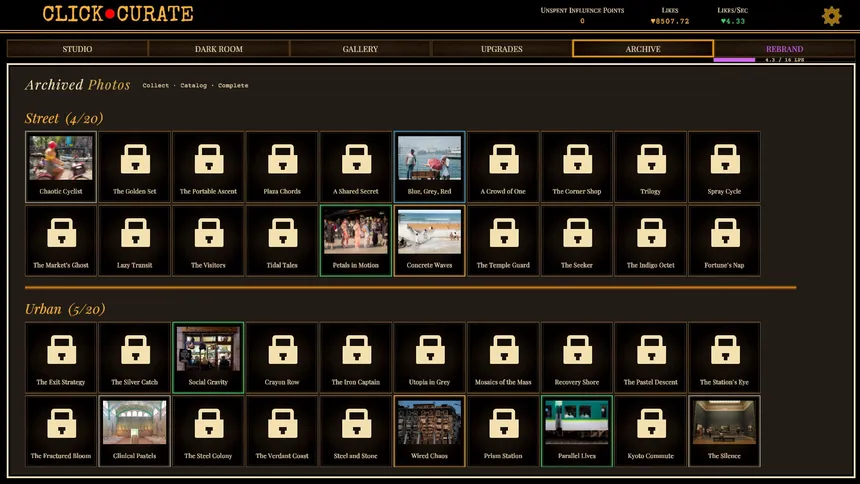Image resolution: width=860 pixels, height=484 pixels.
Task: Open the Dark Room tab
Action: point(218,49)
